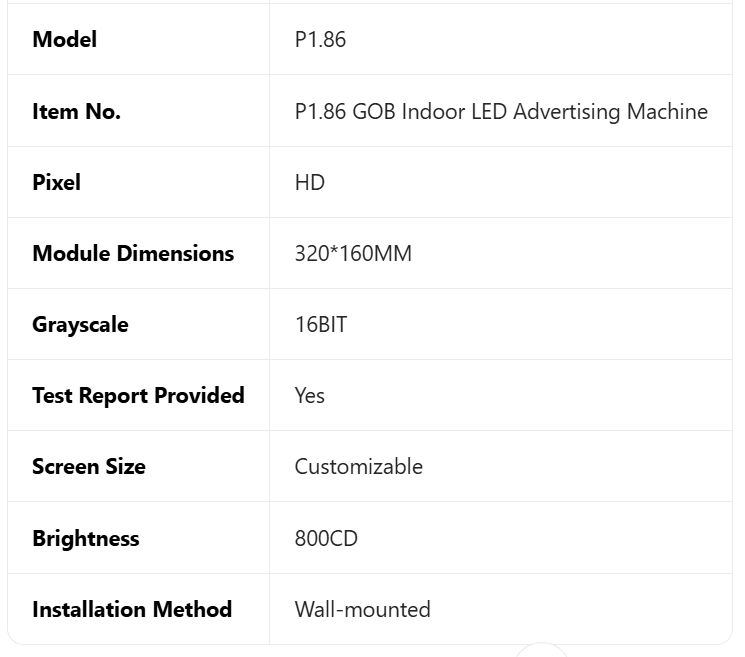Click the Pixel row label
Screen dimensions: 745x657
point(56,183)
